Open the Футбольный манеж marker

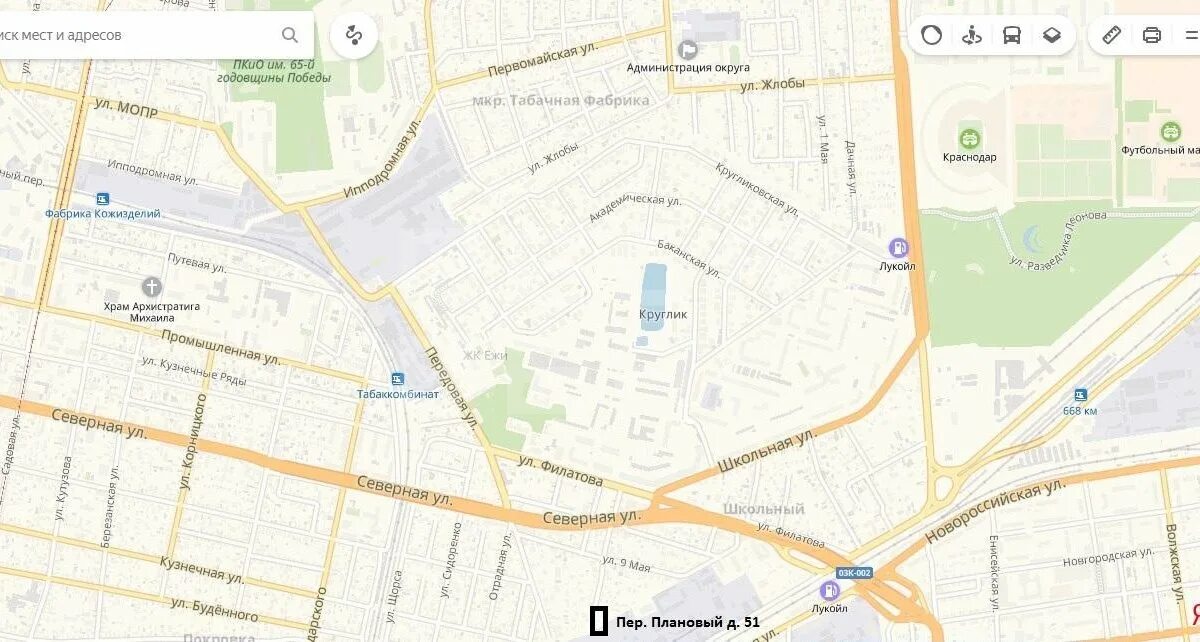(1170, 131)
